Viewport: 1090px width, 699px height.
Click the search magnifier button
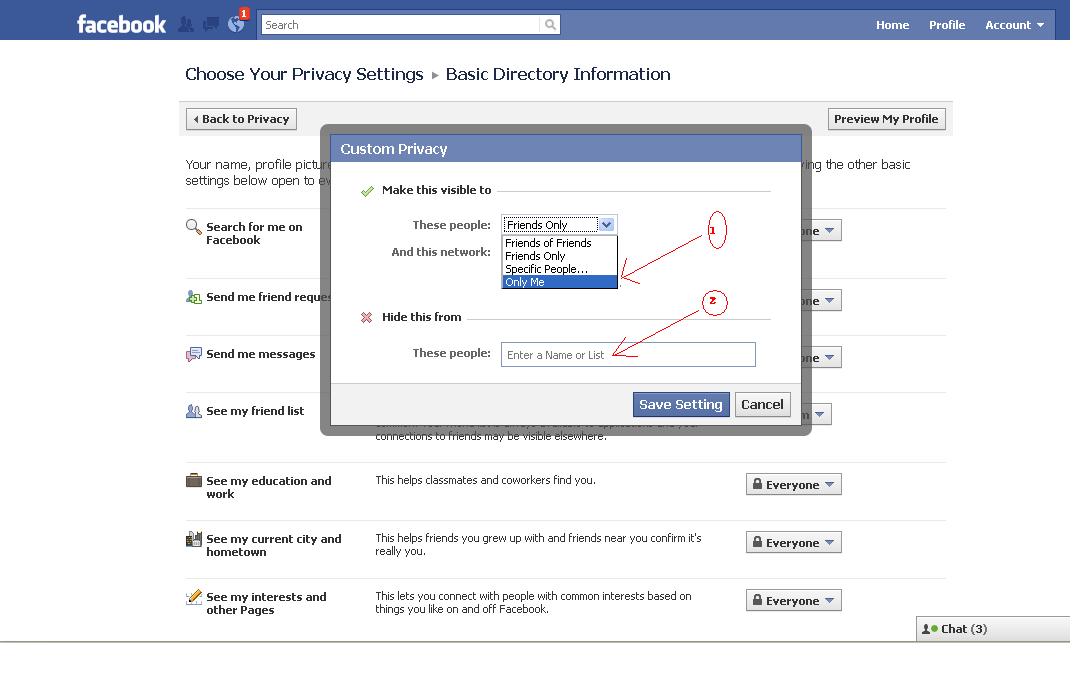coord(550,25)
